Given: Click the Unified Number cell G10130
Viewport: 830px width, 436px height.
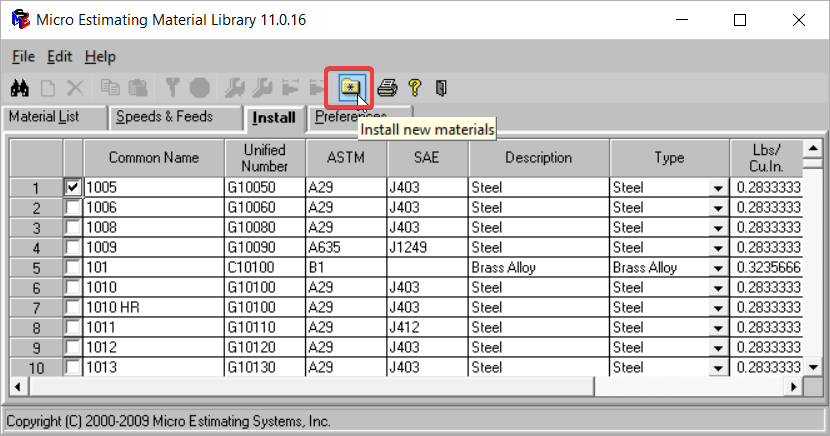Looking at the screenshot, I should point(265,367).
